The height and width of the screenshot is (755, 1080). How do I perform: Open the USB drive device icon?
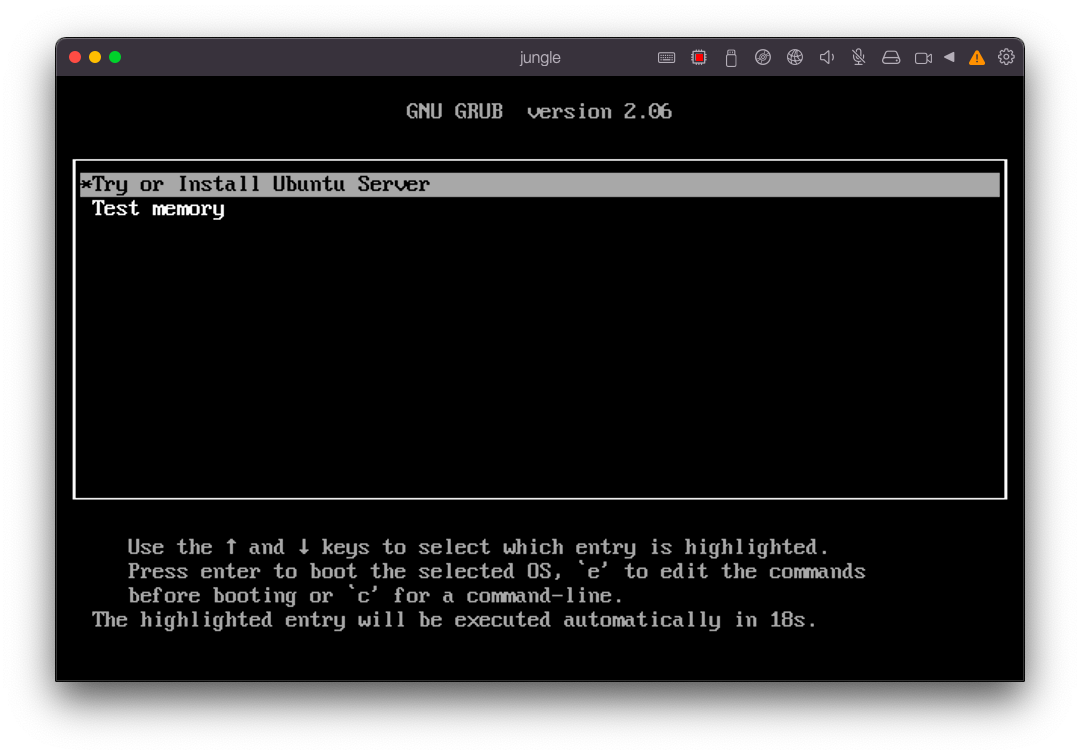(x=731, y=58)
